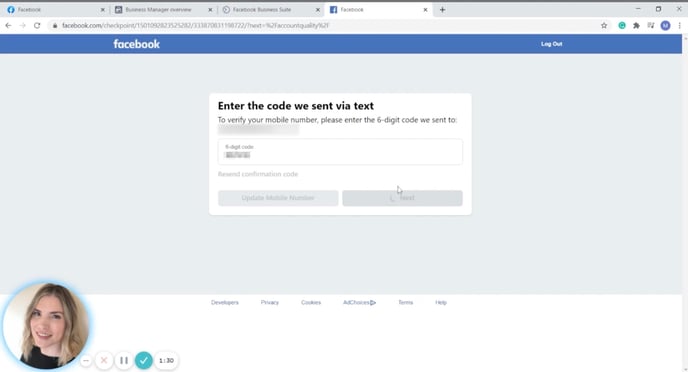Collapse the recorder with the minus button
The height and width of the screenshot is (372, 688).
(86, 361)
